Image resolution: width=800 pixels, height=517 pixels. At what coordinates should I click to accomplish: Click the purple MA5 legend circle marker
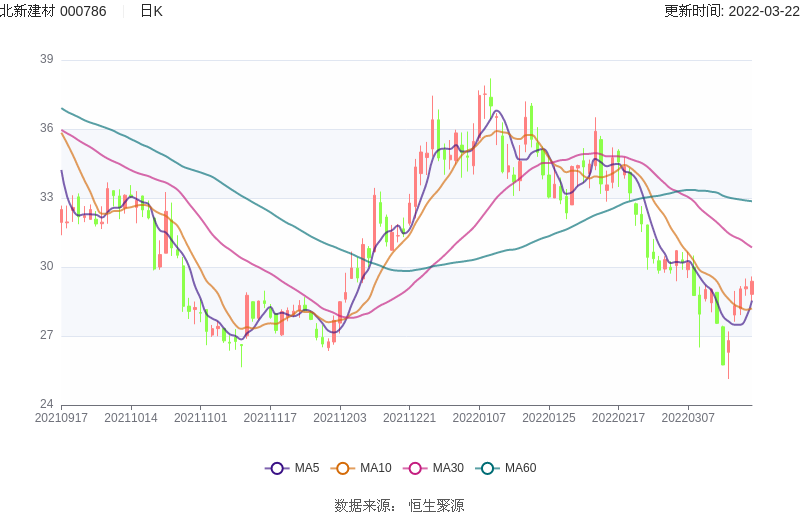[276, 468]
